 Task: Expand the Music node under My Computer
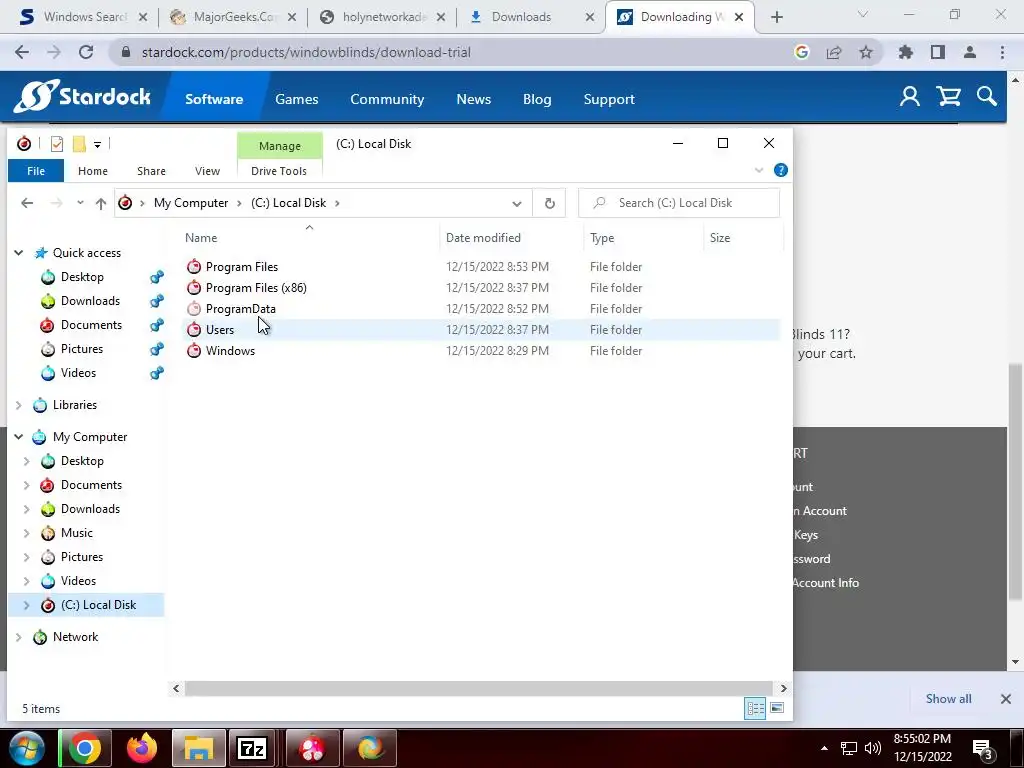pyautogui.click(x=27, y=533)
